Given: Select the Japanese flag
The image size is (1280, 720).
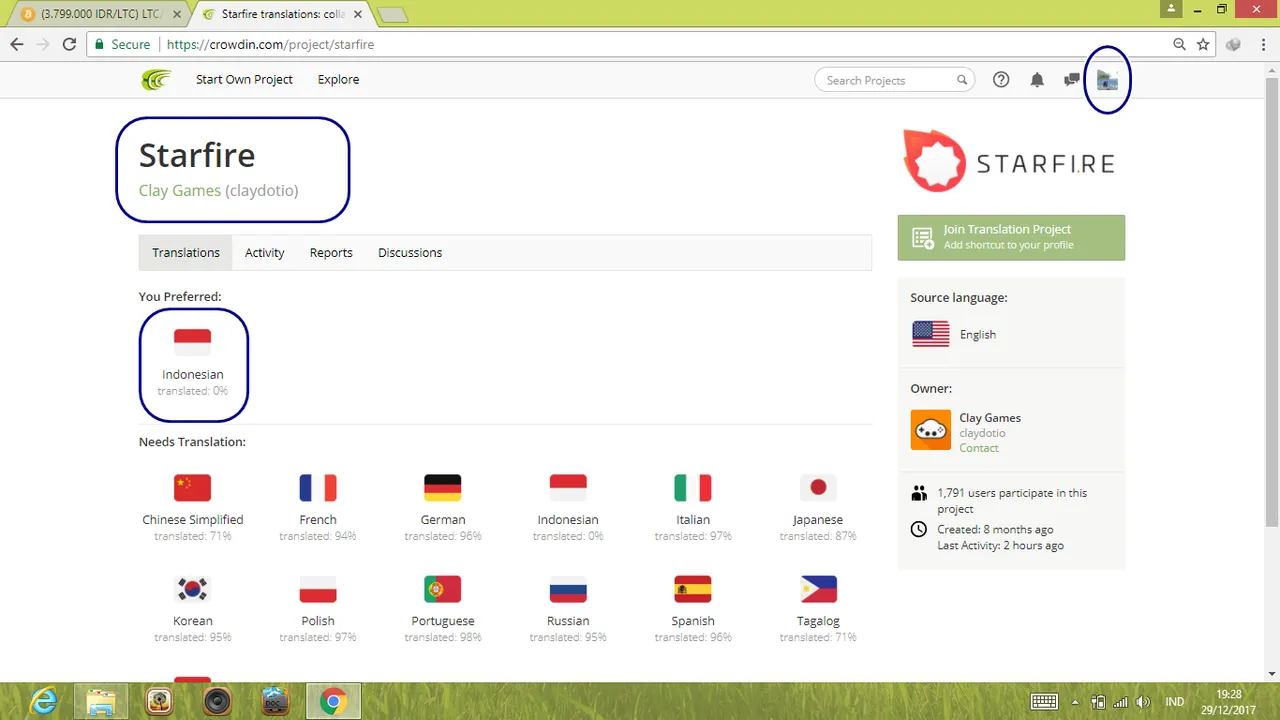Looking at the screenshot, I should (818, 487).
